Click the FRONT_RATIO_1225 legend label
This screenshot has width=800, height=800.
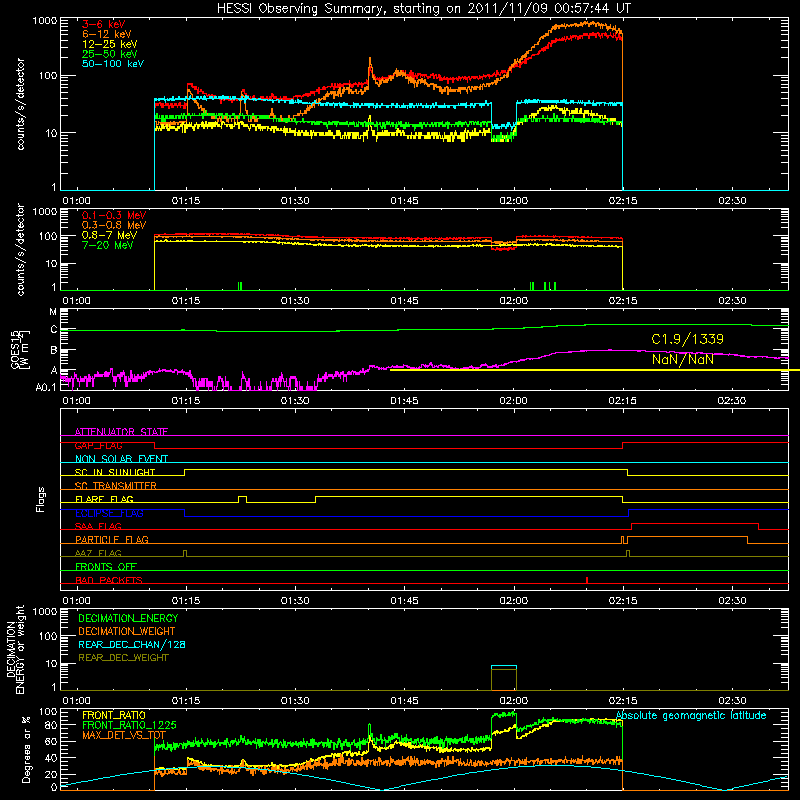coord(129,725)
